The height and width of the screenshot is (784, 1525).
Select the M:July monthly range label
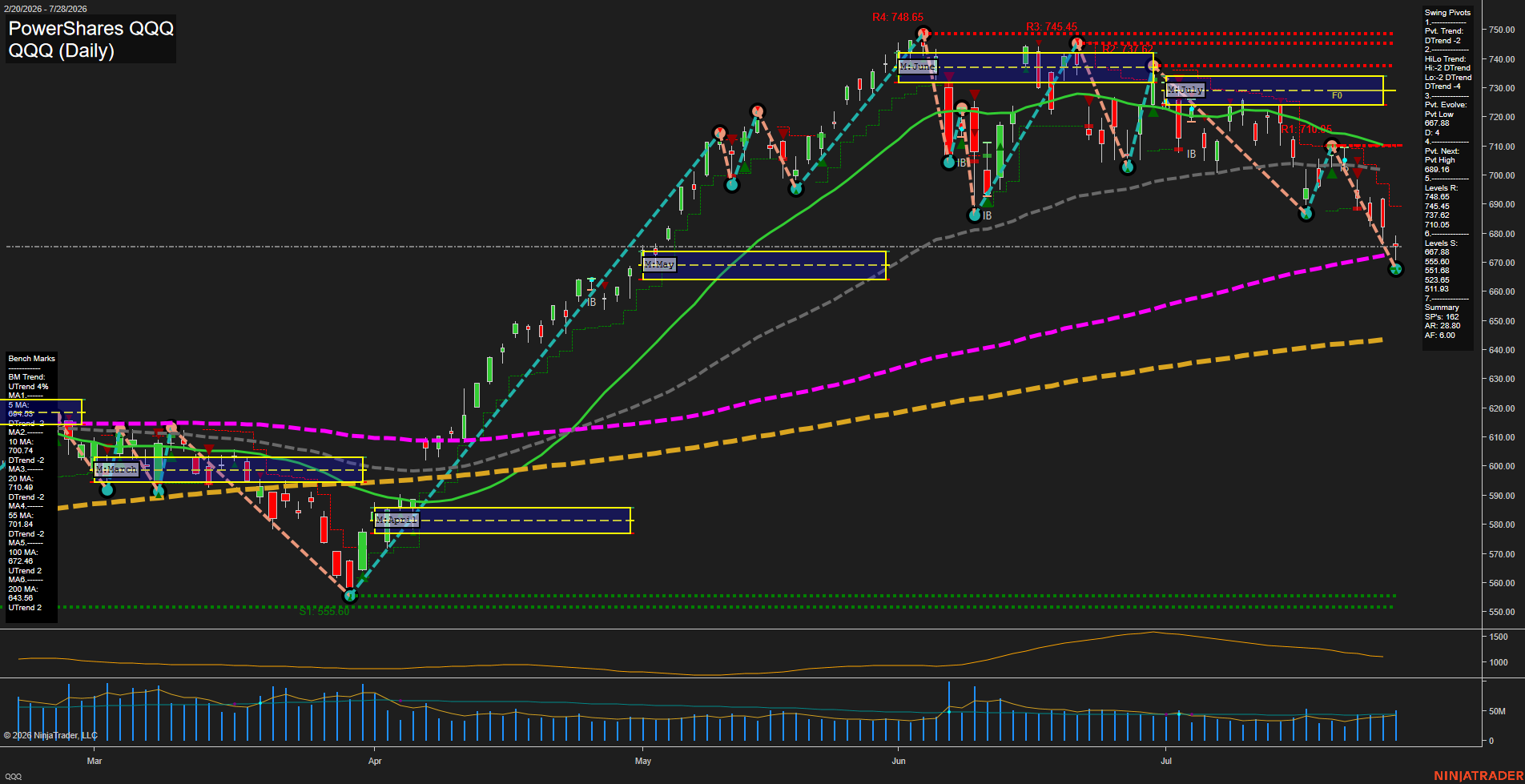tap(1185, 90)
